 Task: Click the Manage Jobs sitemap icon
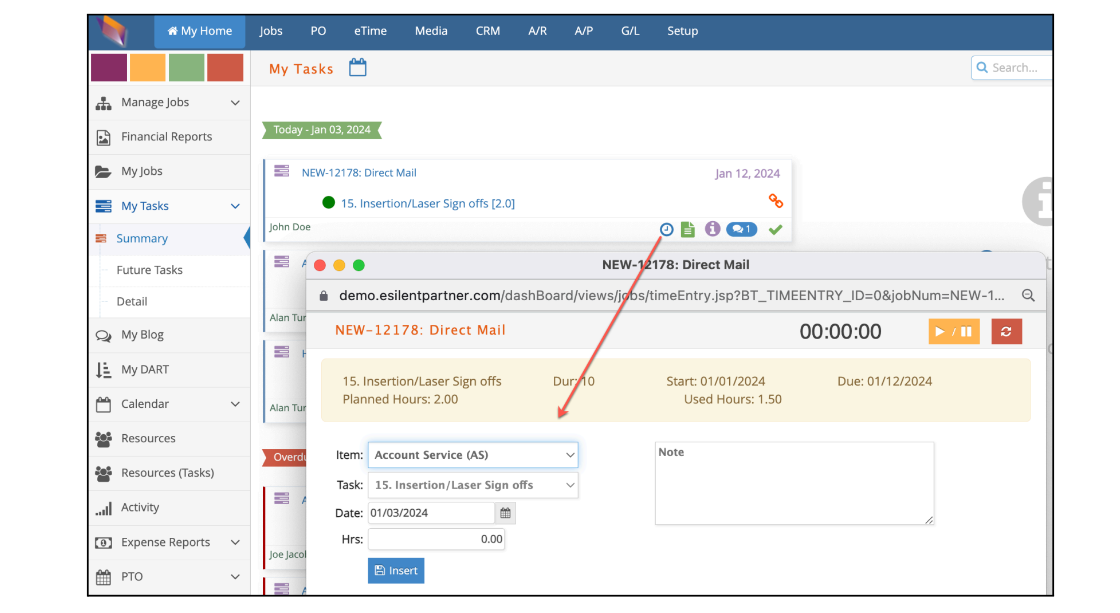click(104, 103)
